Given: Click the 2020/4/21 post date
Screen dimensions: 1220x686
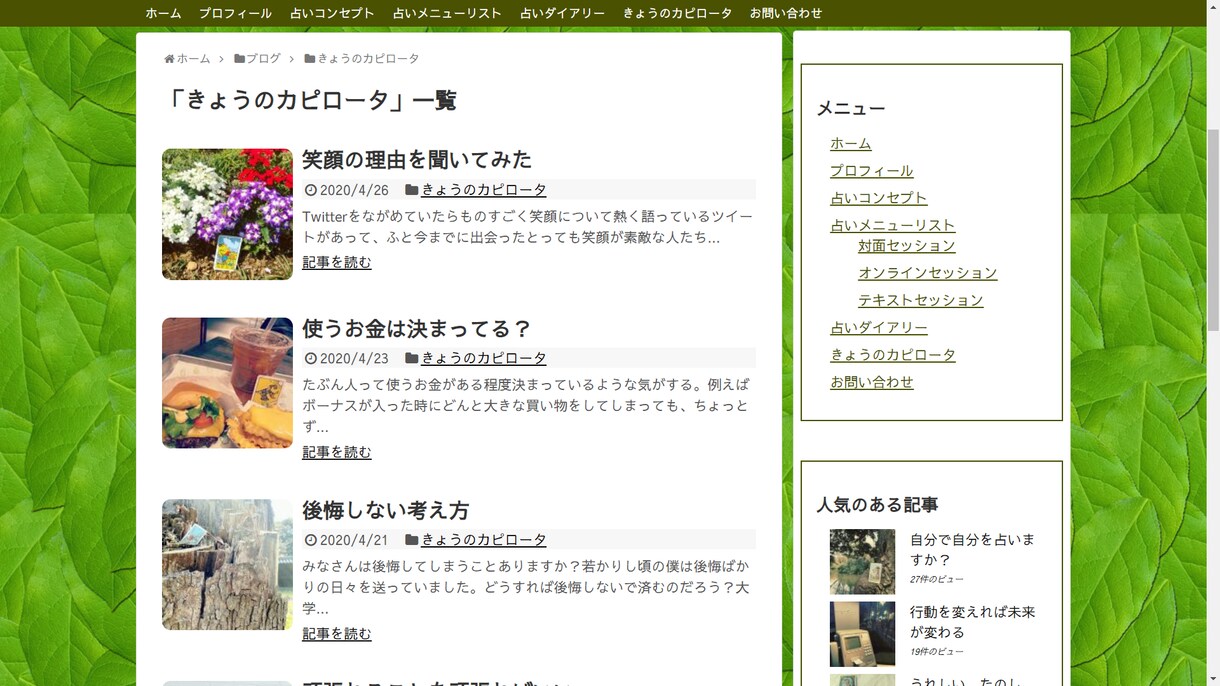Looking at the screenshot, I should point(354,540).
